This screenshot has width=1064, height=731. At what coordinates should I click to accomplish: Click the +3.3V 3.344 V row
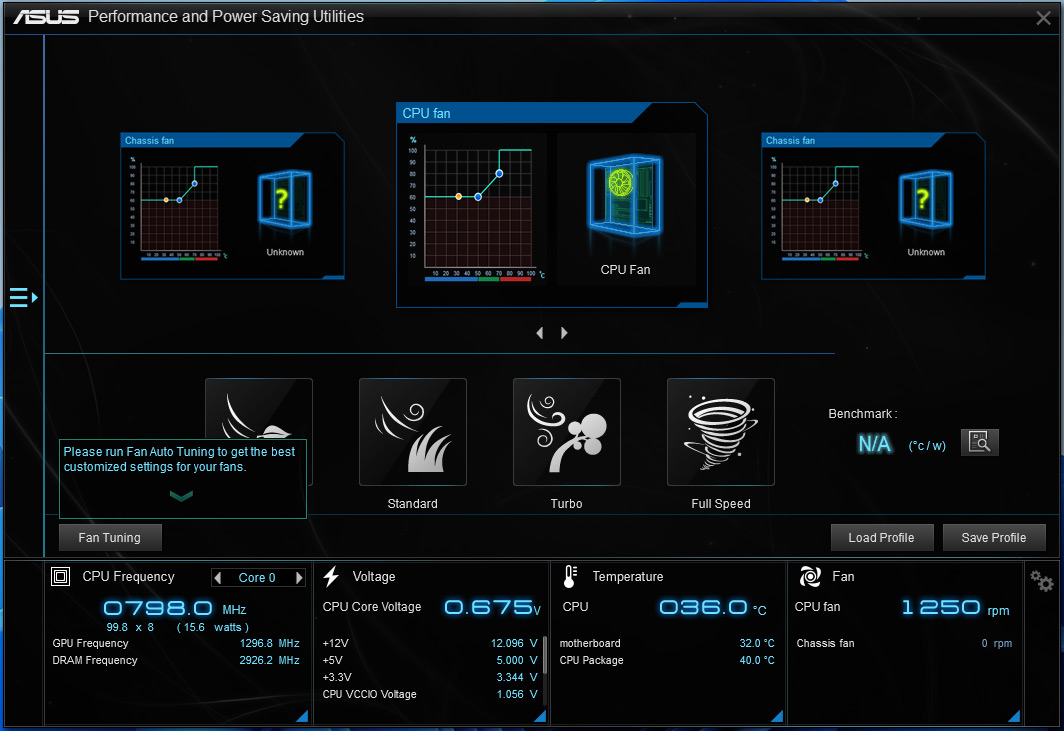430,677
